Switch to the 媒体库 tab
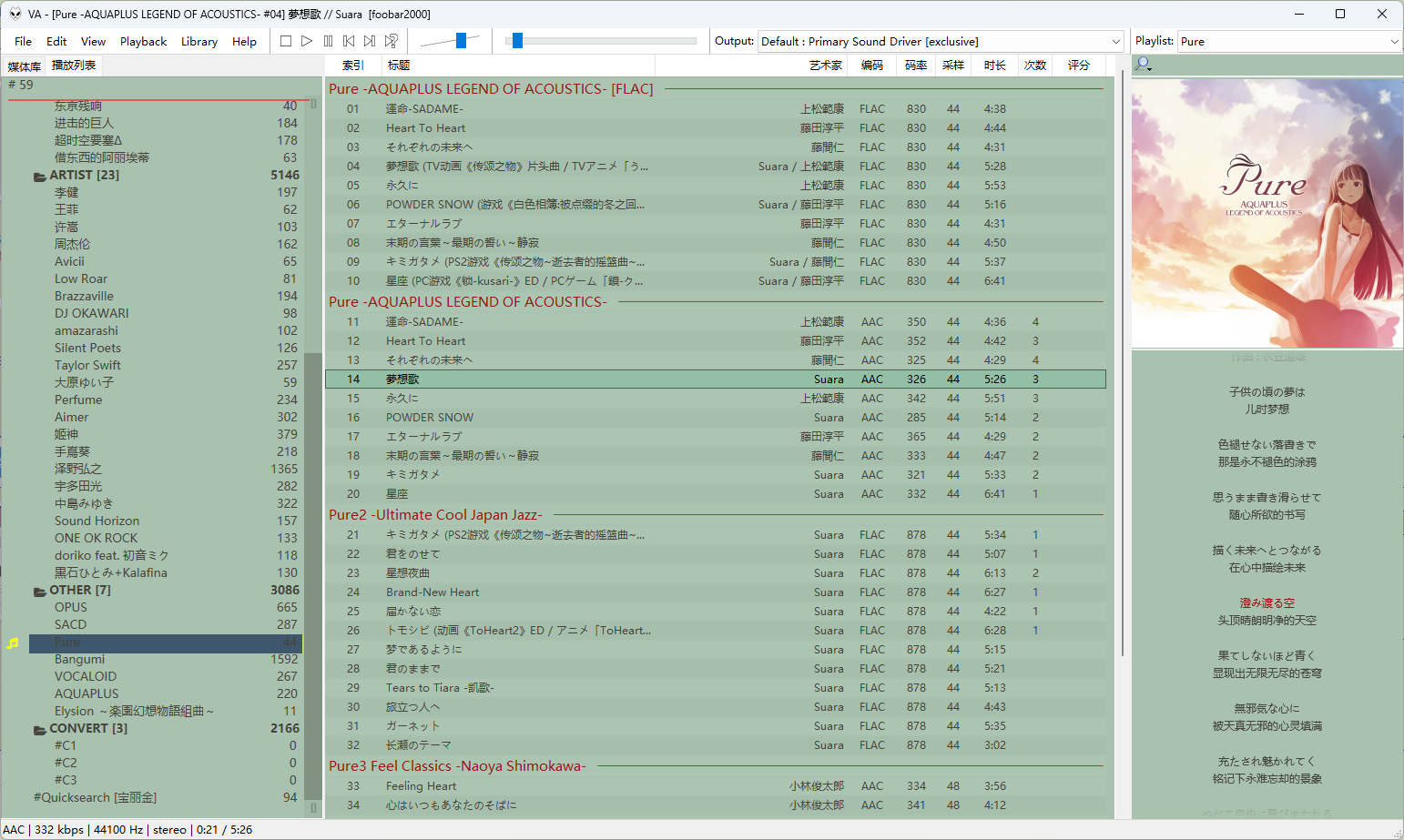 (25, 66)
